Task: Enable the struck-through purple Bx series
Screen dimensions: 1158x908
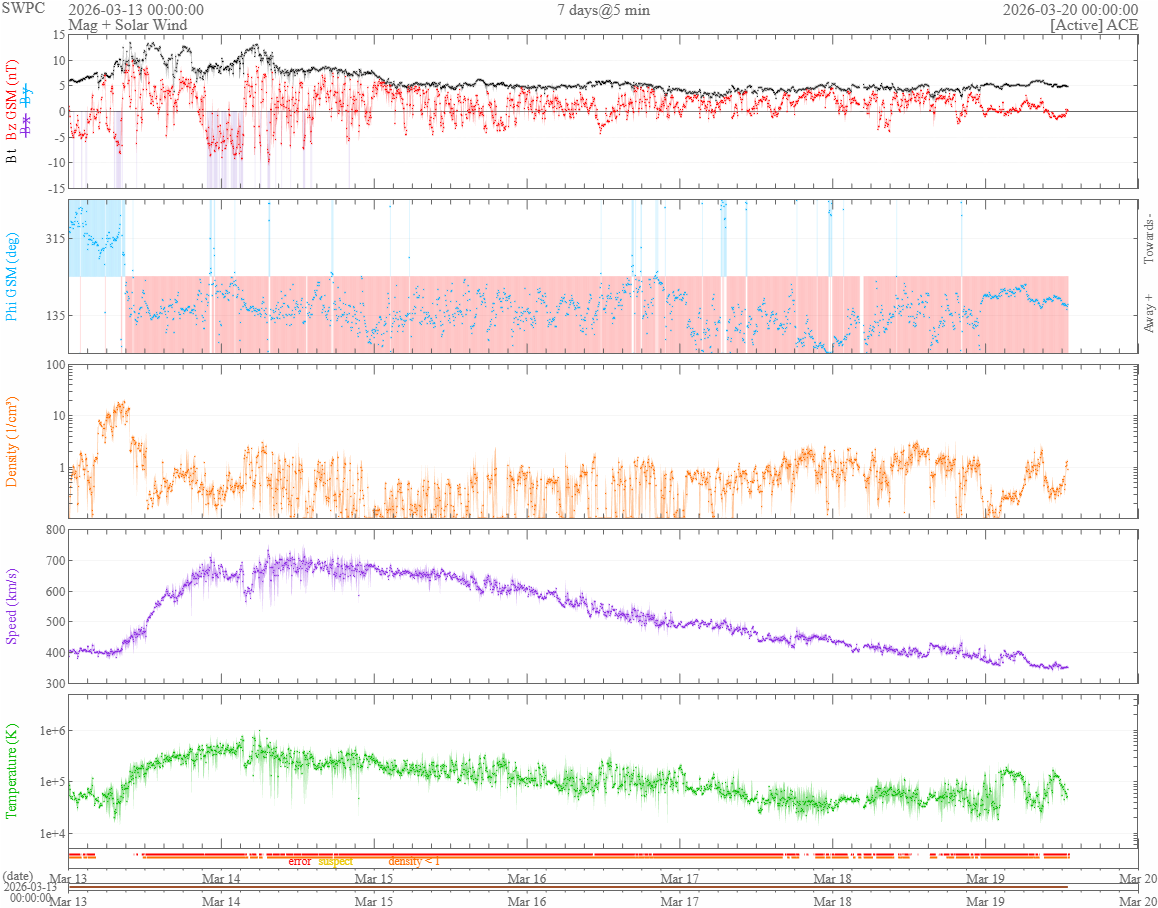Action: [27, 125]
